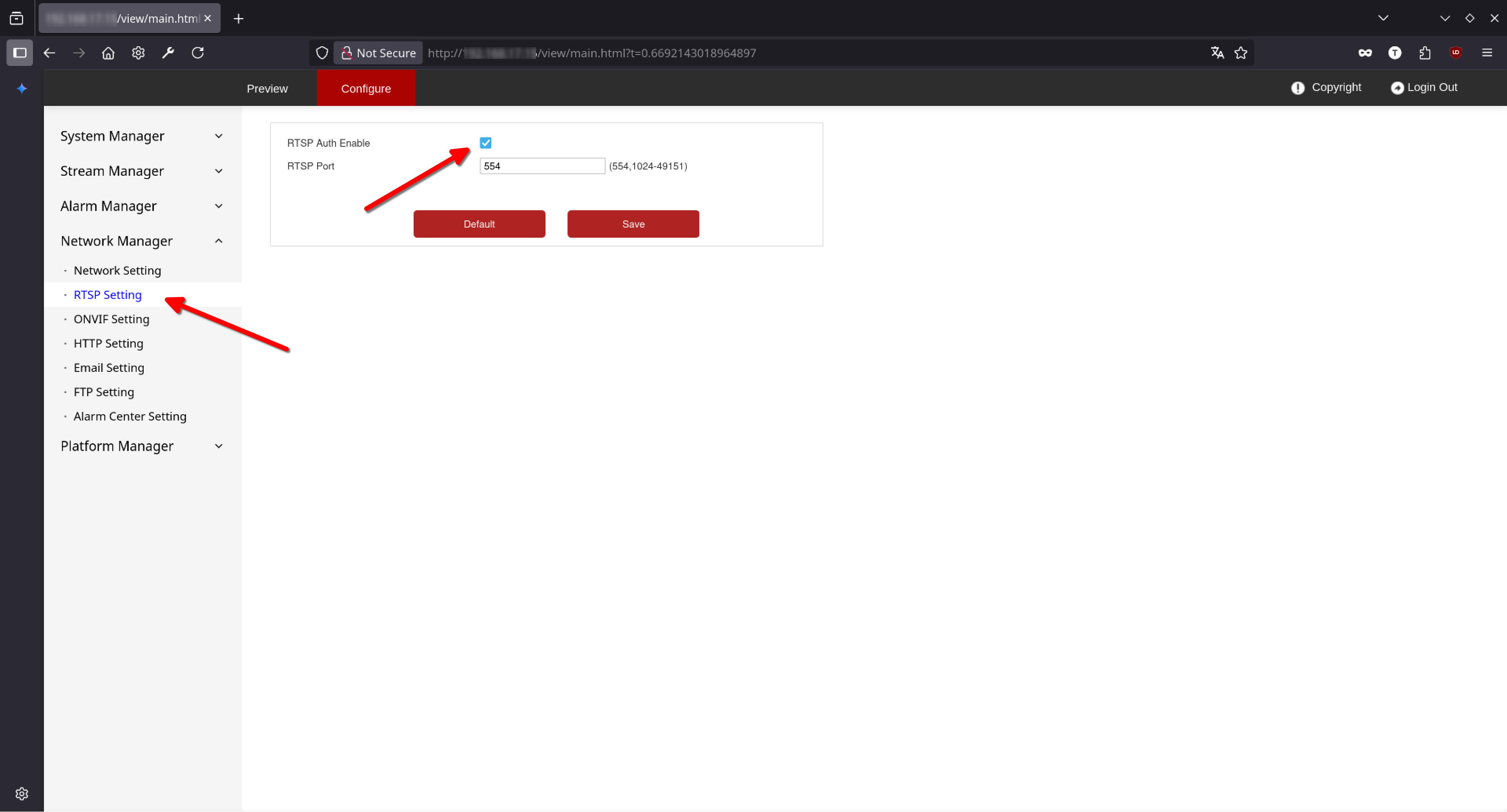Click the home icon in toolbar
1507x812 pixels.
[108, 53]
